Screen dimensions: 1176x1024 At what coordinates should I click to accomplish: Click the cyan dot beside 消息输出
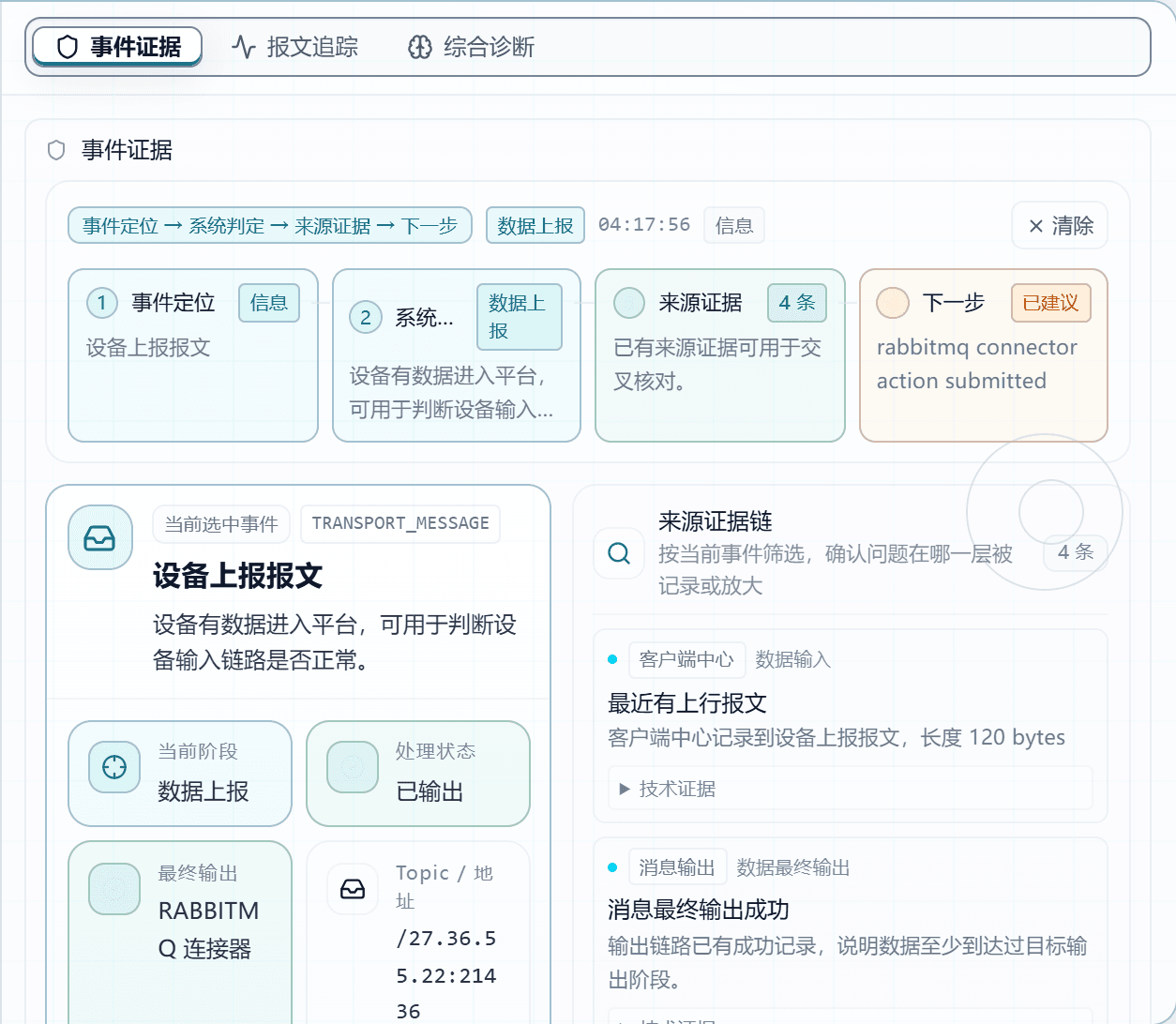coord(612,867)
